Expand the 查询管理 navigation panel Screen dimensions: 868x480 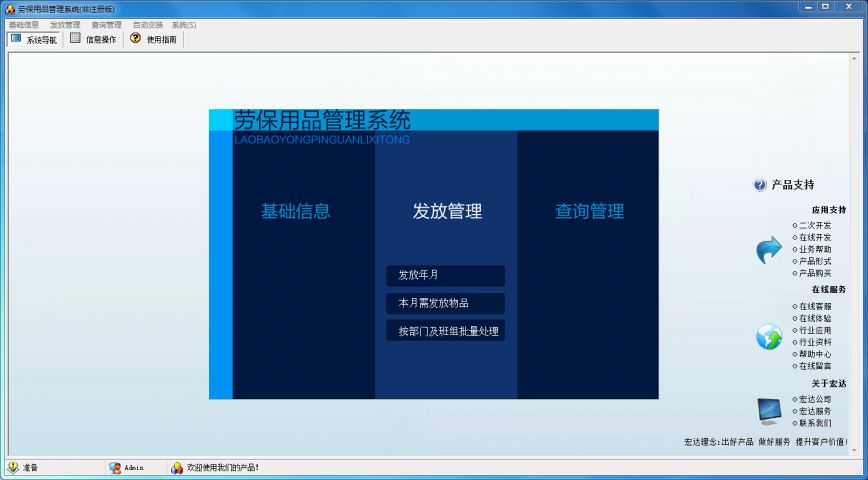point(589,211)
